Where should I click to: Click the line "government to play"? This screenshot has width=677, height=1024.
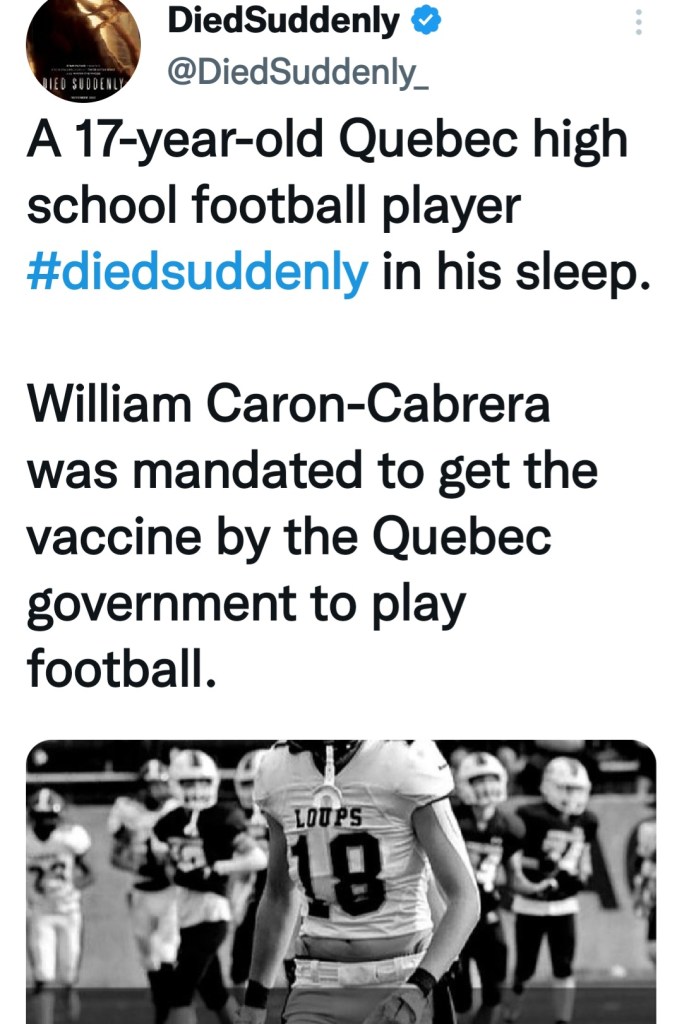pos(245,605)
